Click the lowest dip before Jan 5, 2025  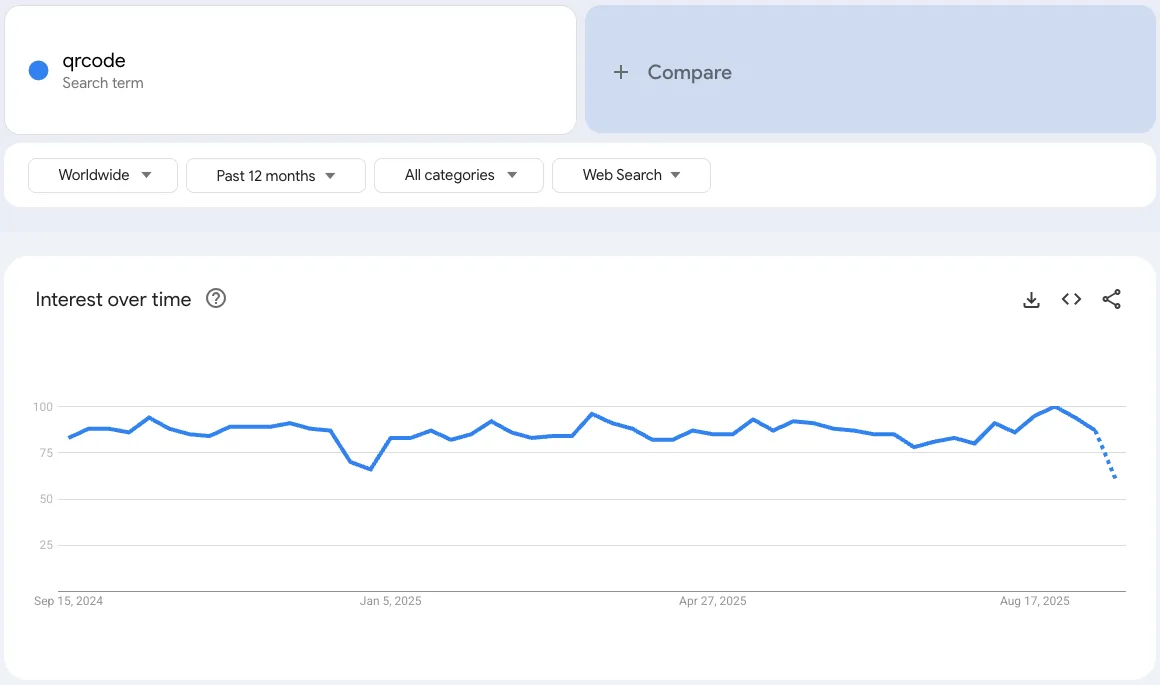tap(370, 469)
